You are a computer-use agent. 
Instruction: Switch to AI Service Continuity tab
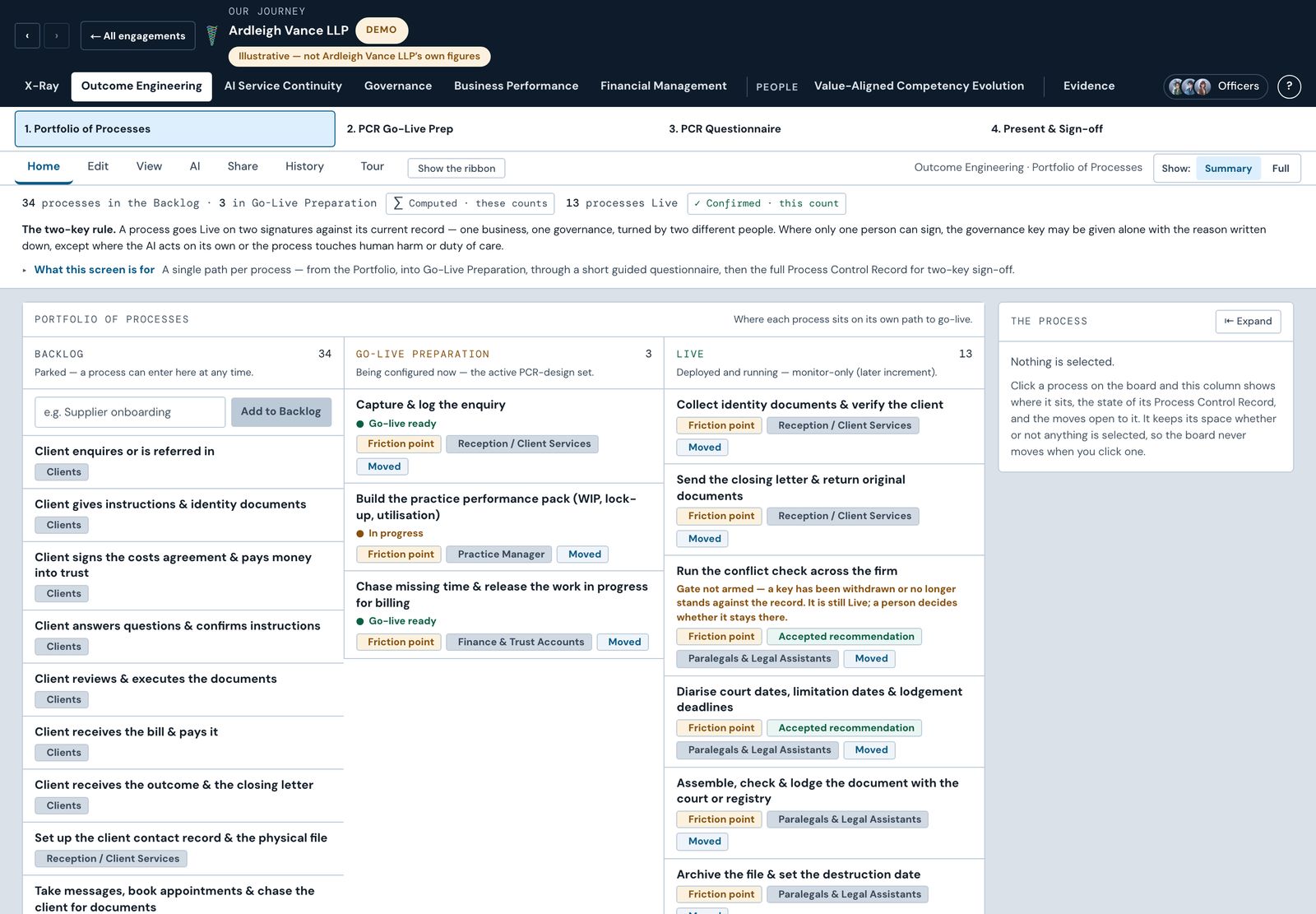pos(283,86)
